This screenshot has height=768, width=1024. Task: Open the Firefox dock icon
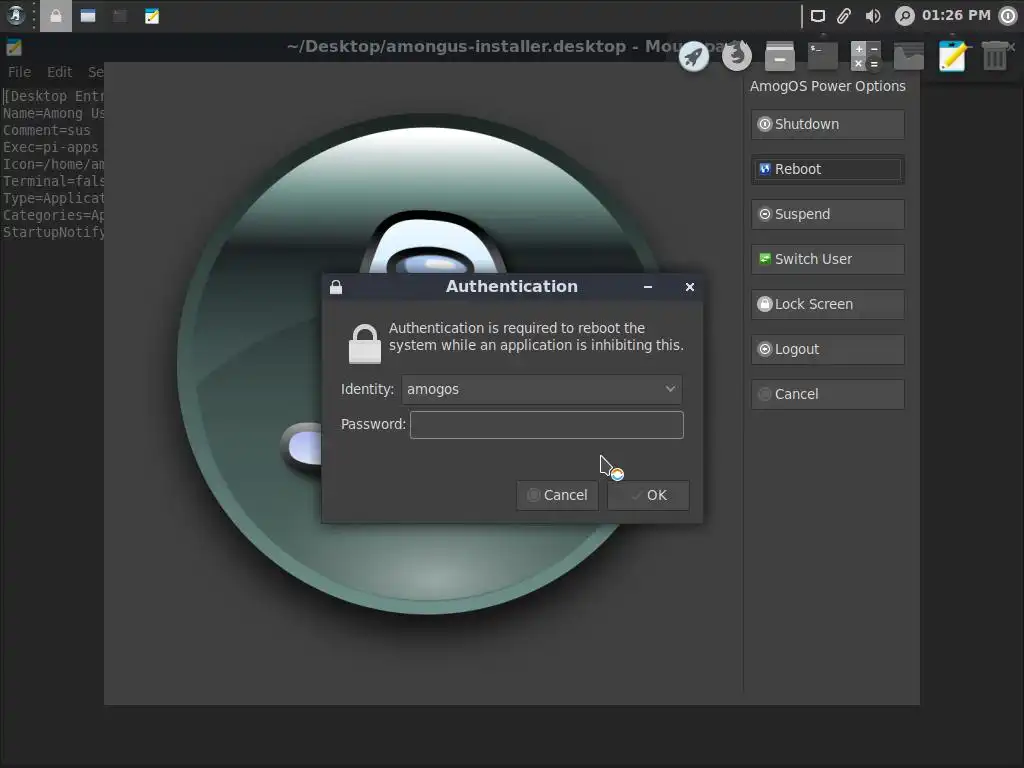[737, 56]
